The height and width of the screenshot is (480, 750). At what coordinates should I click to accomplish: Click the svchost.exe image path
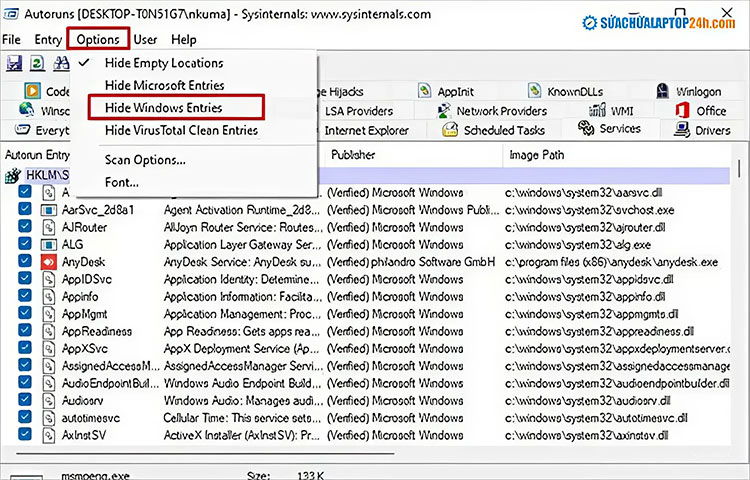(x=590, y=210)
